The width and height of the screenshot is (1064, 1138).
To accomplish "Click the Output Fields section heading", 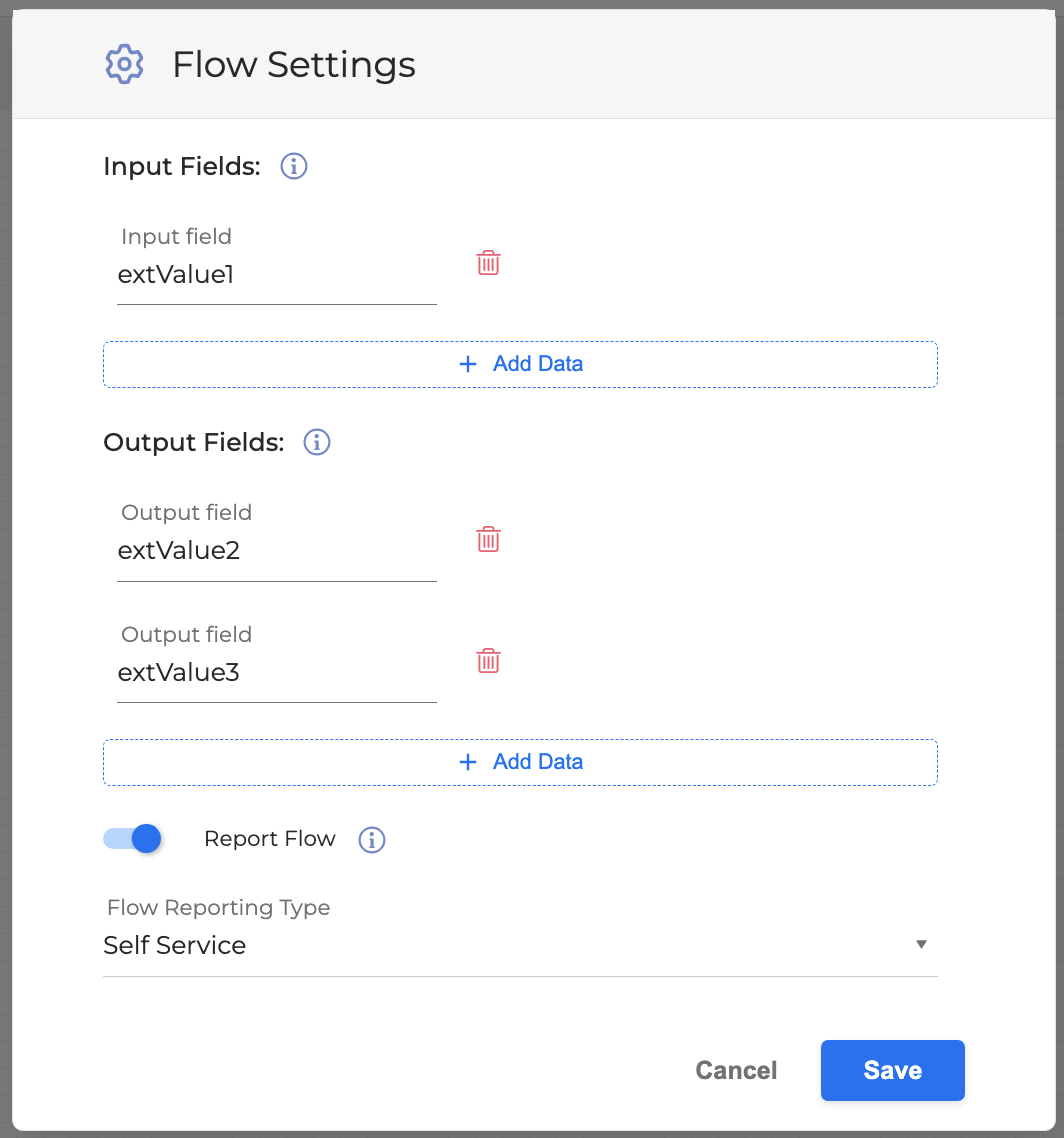I will click(x=194, y=442).
